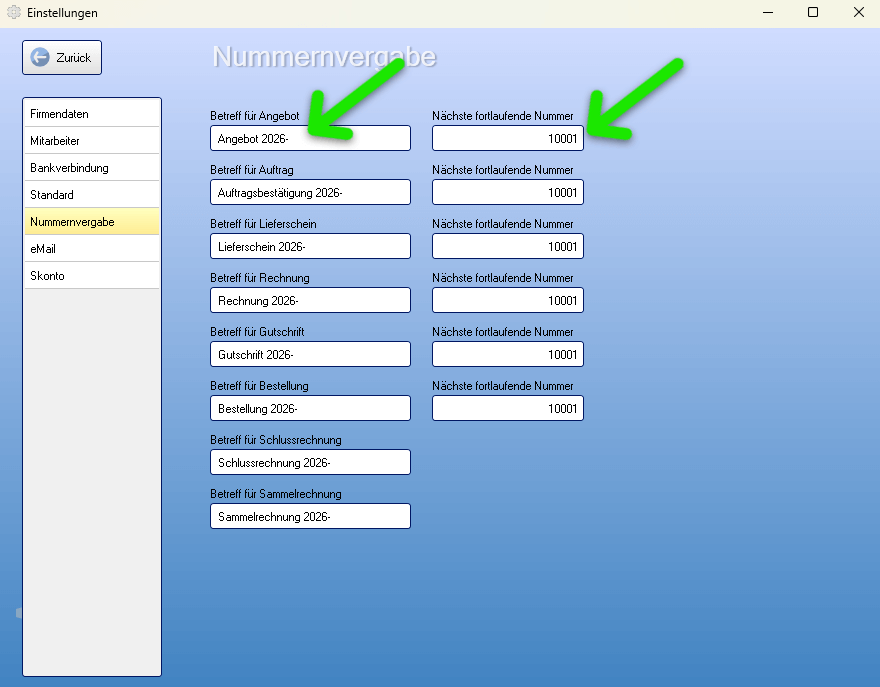Open the Firmendaten settings section

pyautogui.click(x=92, y=114)
